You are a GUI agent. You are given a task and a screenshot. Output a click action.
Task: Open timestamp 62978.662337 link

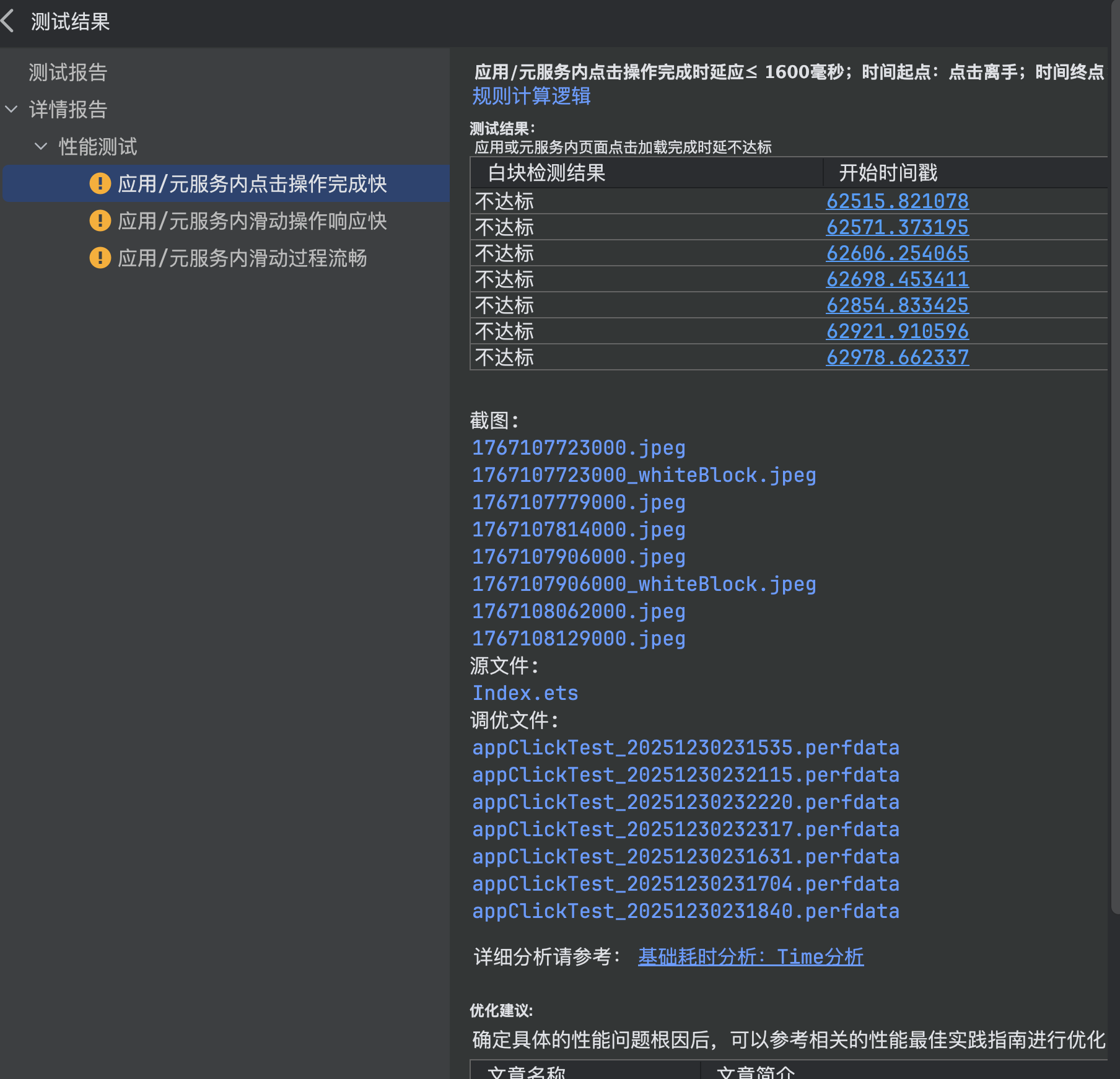coord(897,357)
